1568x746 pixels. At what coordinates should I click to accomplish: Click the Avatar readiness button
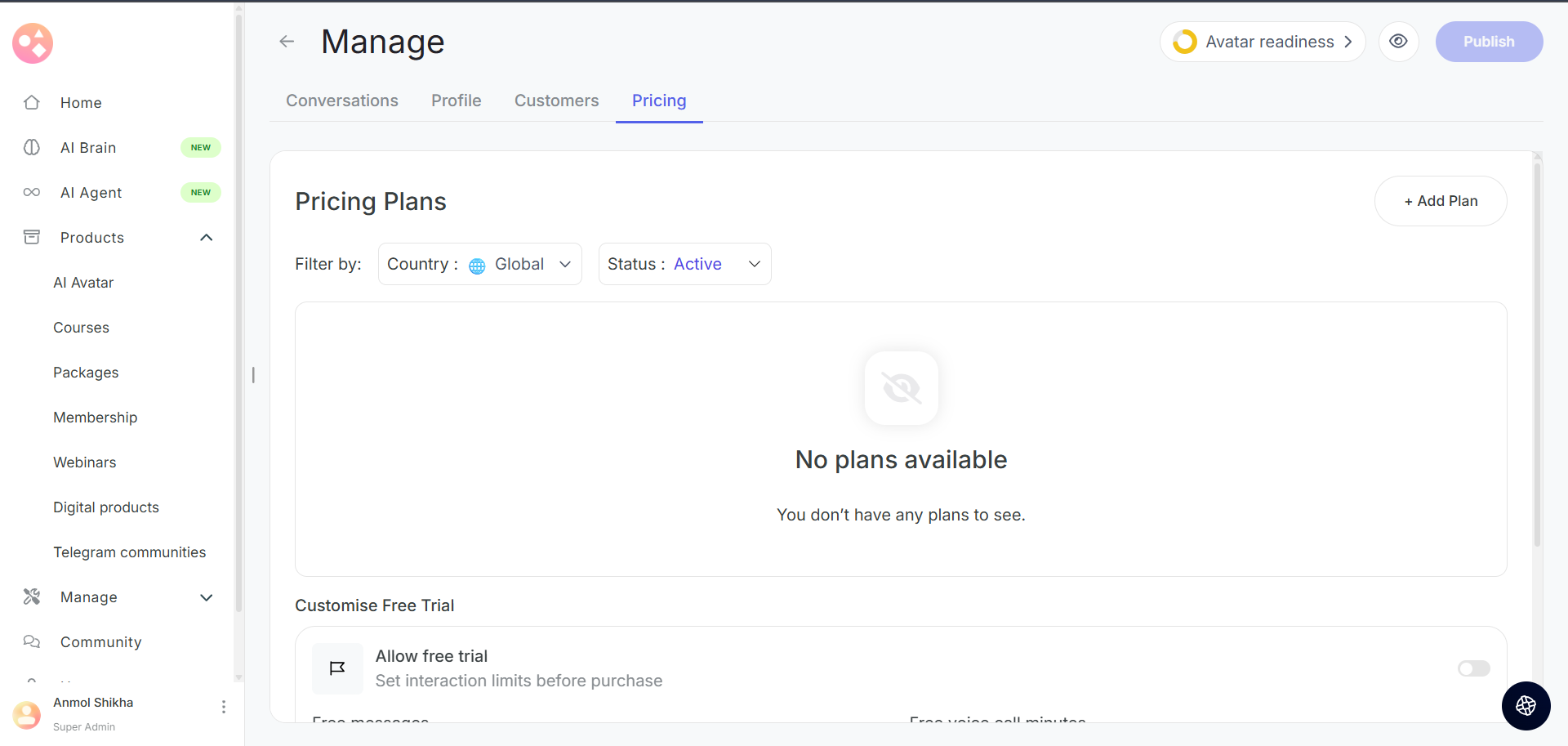[x=1263, y=42]
